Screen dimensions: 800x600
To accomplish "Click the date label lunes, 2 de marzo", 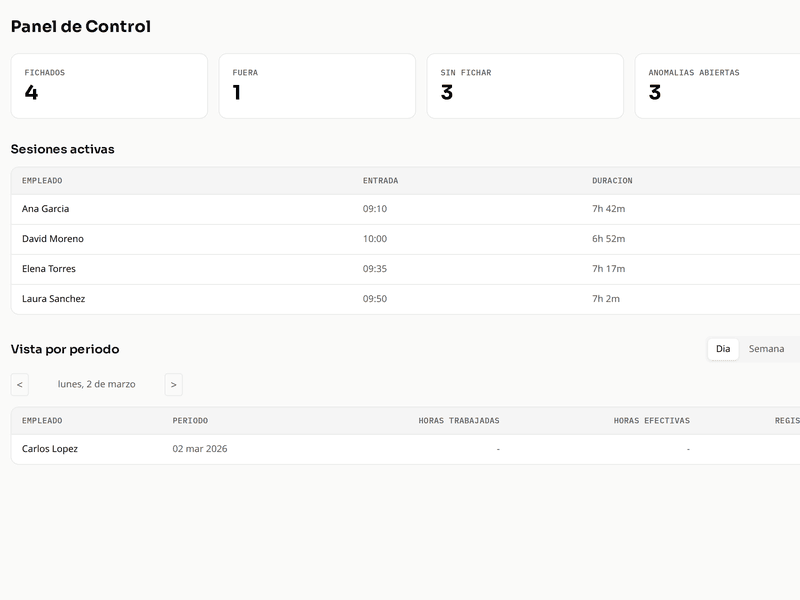I will [100, 384].
